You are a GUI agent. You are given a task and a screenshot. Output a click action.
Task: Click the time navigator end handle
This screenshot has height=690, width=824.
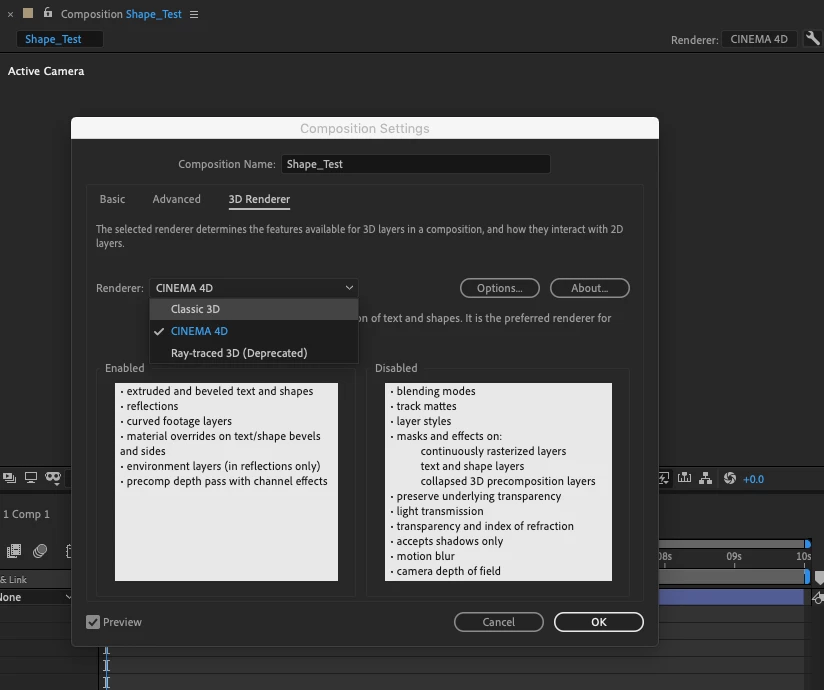tap(808, 544)
